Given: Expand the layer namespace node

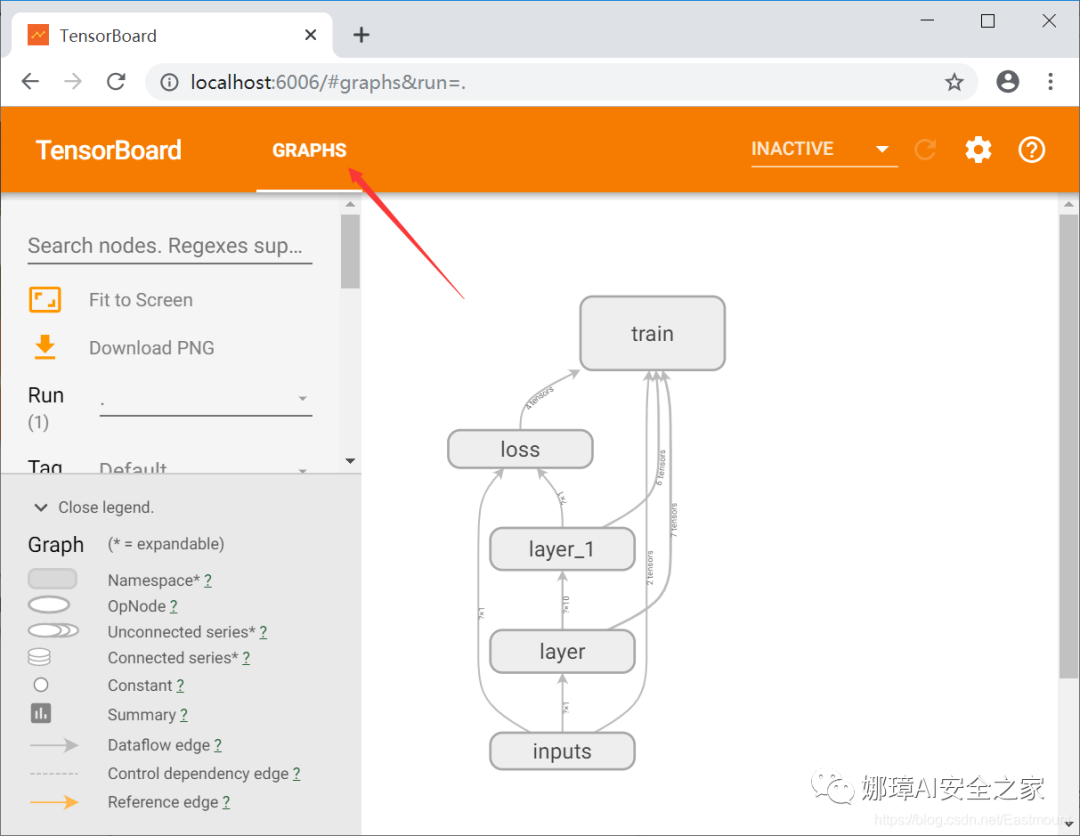Looking at the screenshot, I should click(x=562, y=651).
